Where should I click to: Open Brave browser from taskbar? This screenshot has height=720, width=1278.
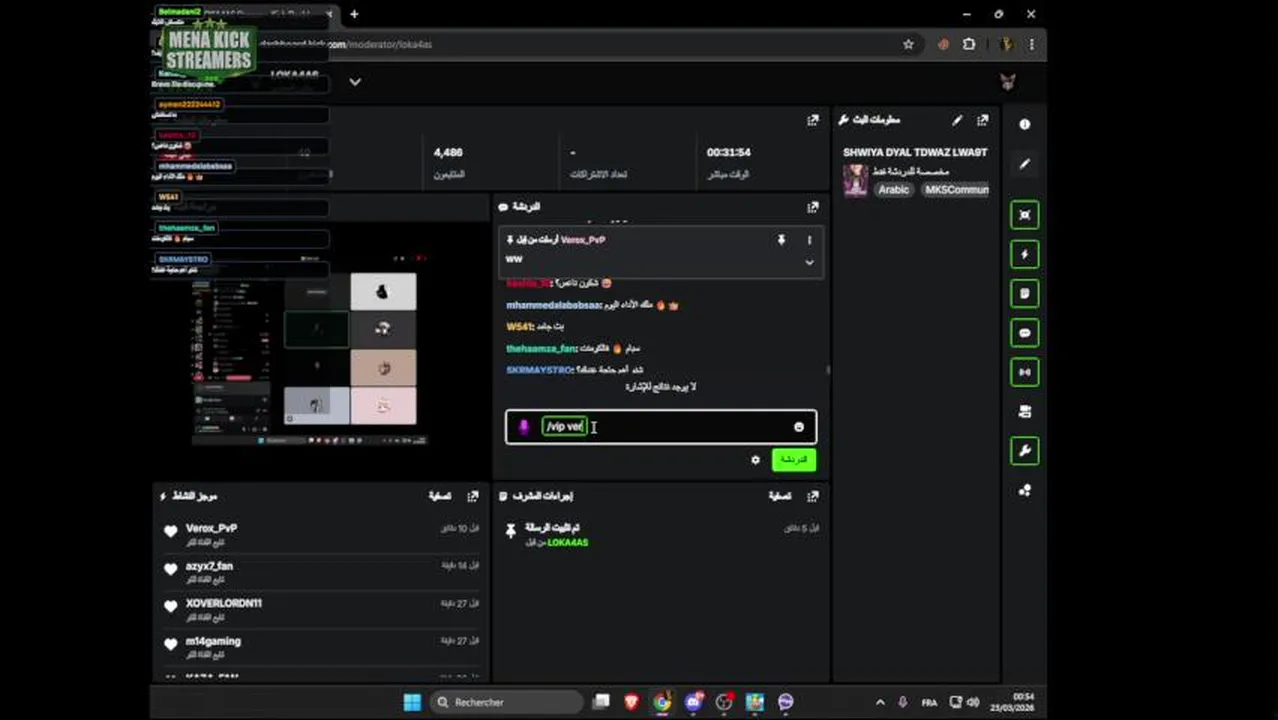(631, 702)
